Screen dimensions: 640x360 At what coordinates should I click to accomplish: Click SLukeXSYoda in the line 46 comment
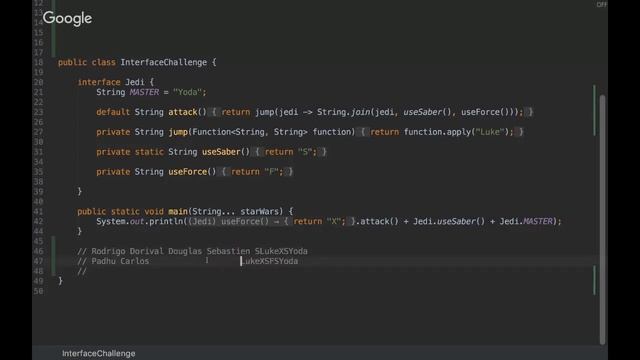tap(281, 251)
